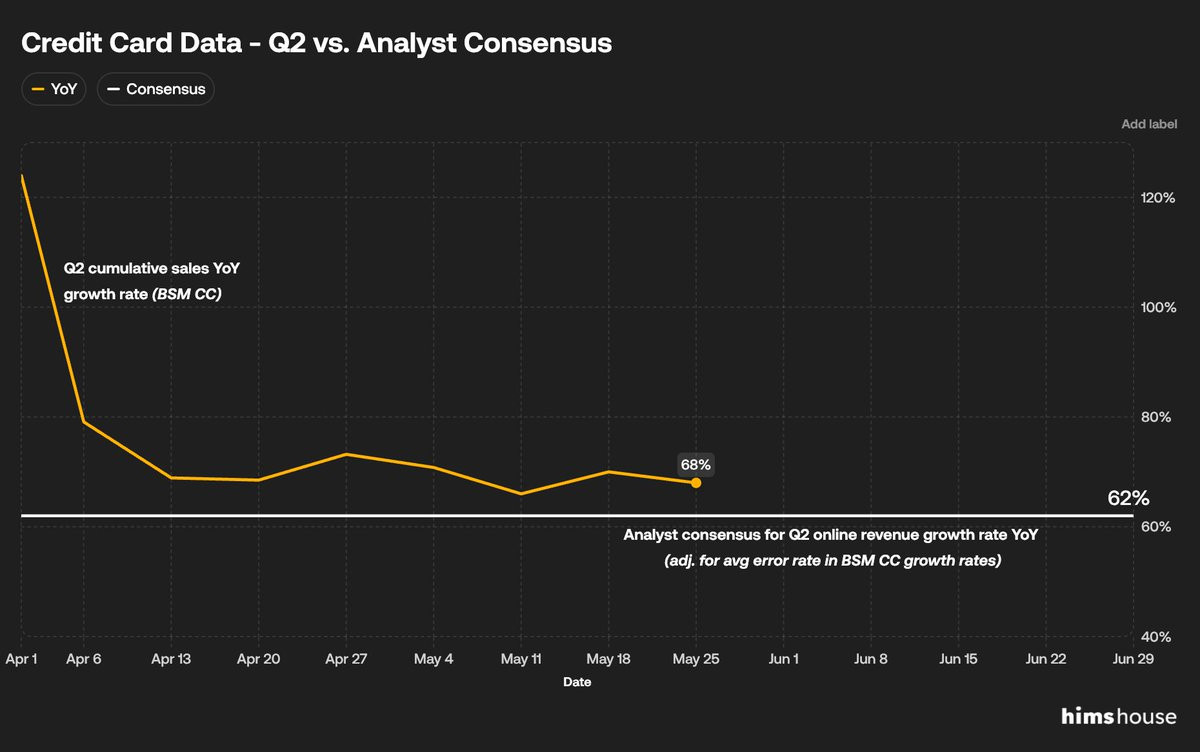Click the 80% y-axis label
1200x752 pixels.
pyautogui.click(x=1158, y=417)
